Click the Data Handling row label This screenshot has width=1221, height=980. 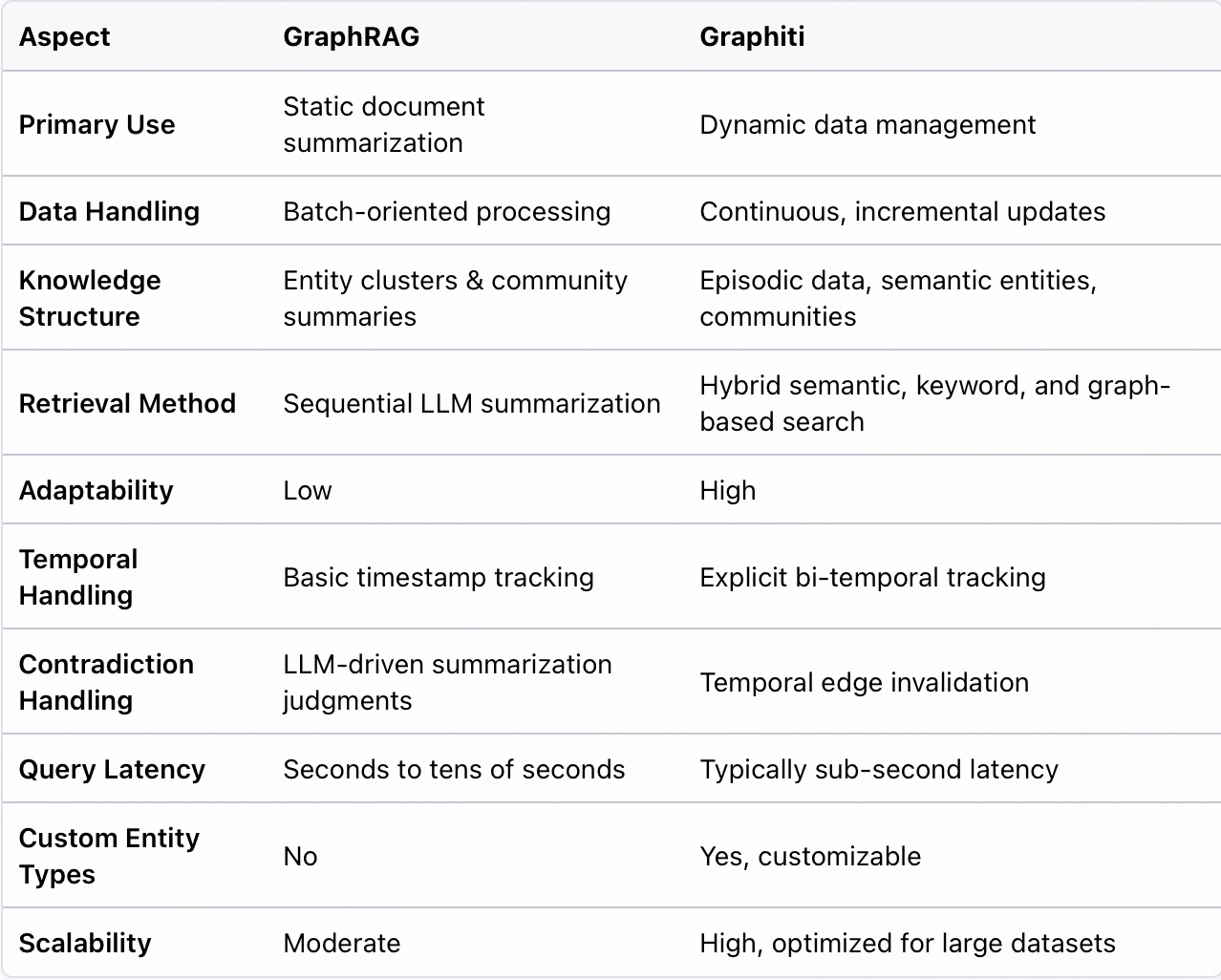[x=109, y=212]
